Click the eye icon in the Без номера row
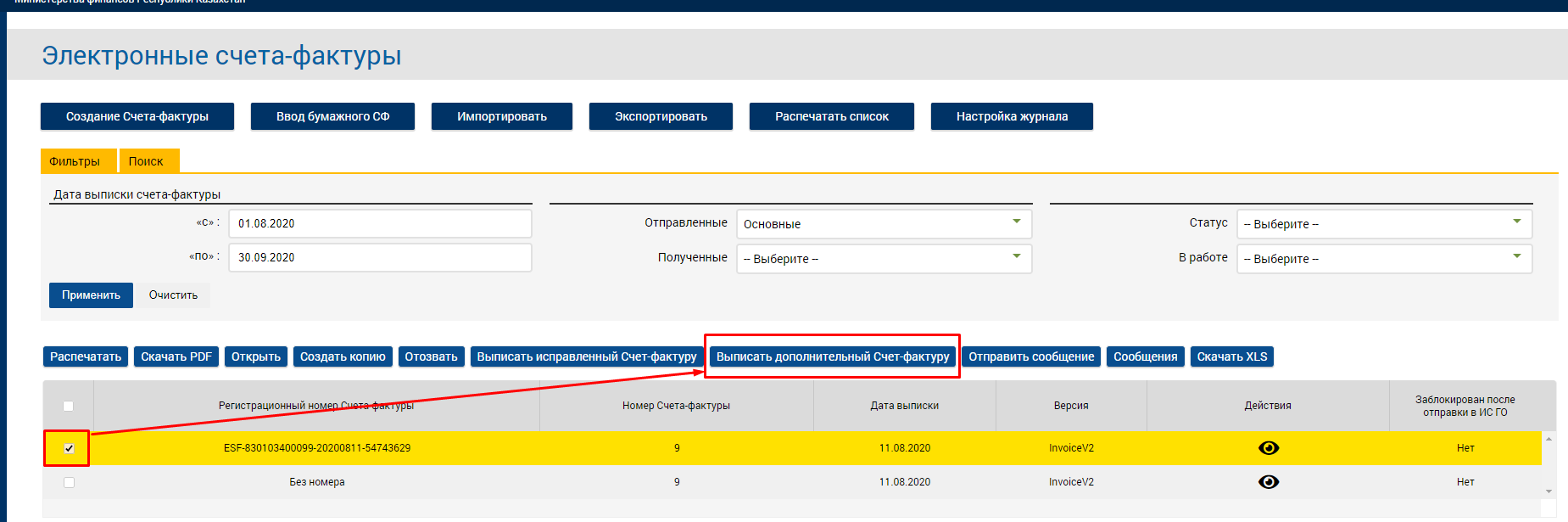 tap(1269, 482)
